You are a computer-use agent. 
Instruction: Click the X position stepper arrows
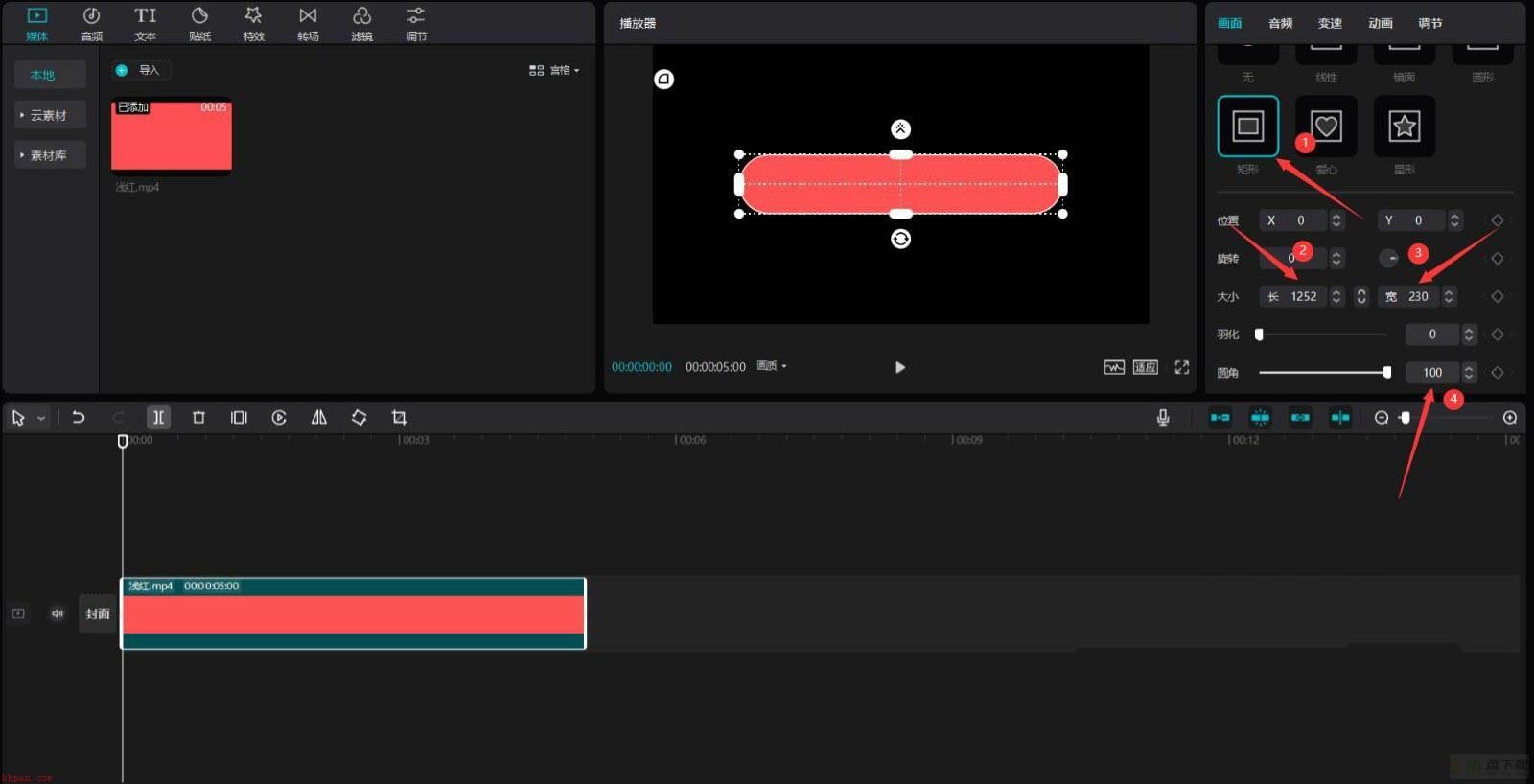click(1336, 220)
